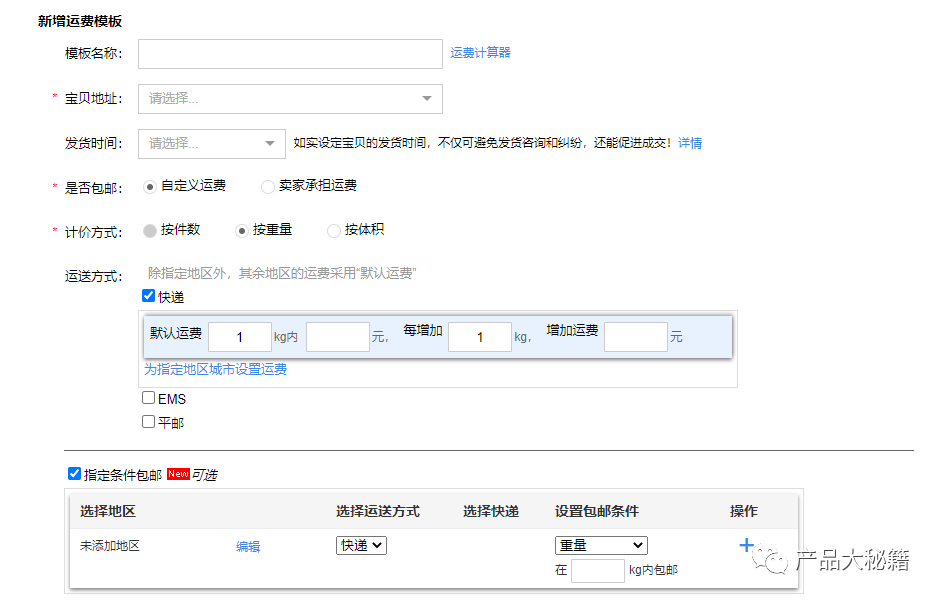This screenshot has height=601, width=940.
Task: Click 为指定地区城市设置运费 link
Action: 215,370
